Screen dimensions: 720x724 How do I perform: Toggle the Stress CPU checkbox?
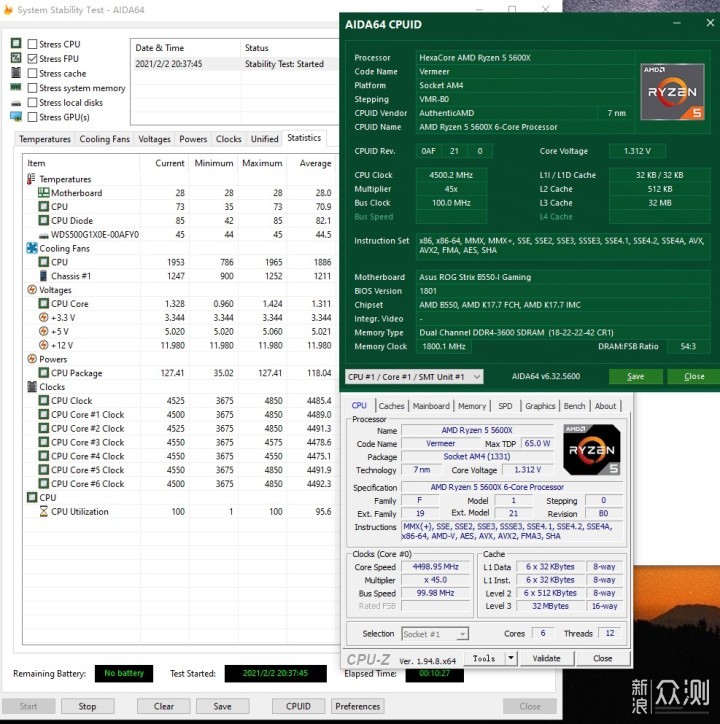point(32,44)
